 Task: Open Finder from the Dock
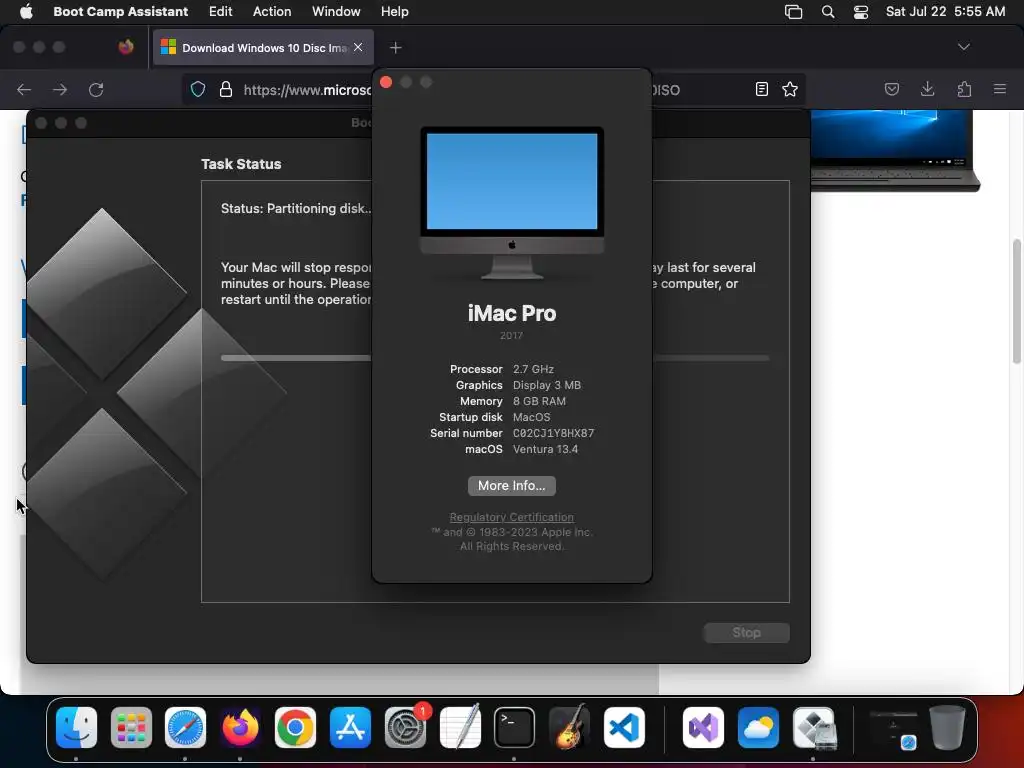click(76, 728)
